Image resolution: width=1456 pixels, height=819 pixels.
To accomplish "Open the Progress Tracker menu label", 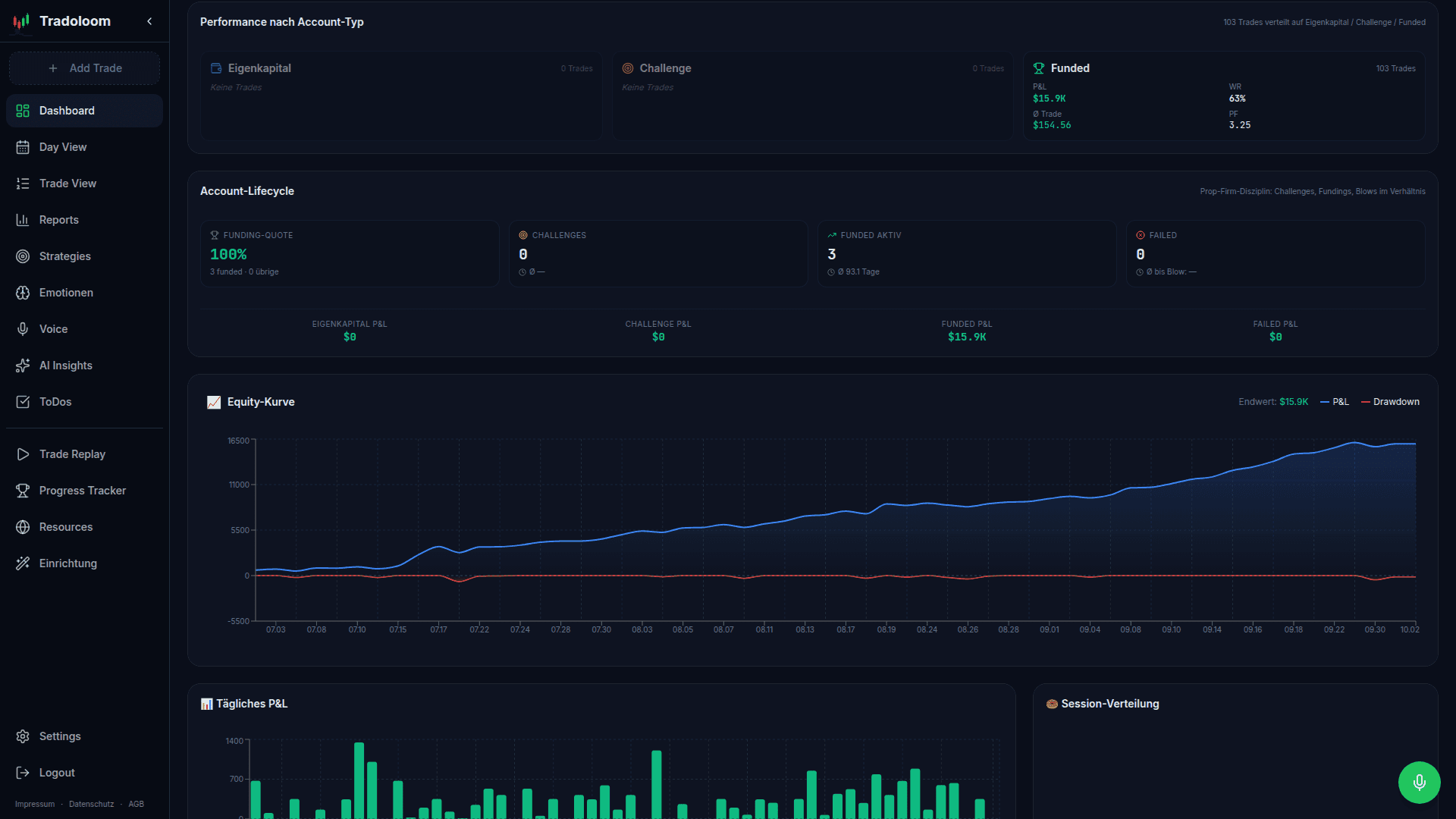I will click(83, 491).
